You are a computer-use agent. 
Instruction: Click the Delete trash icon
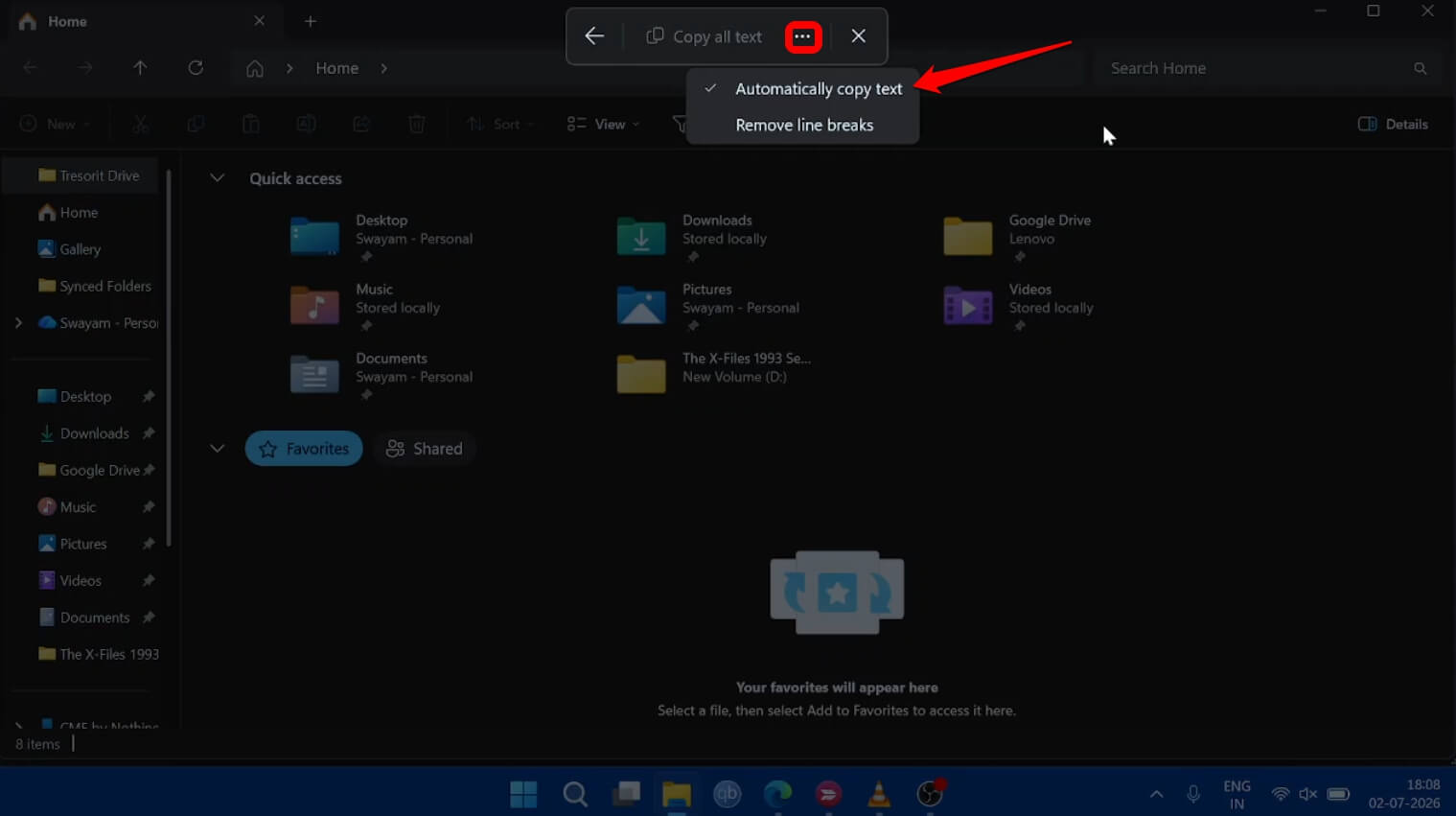point(417,124)
